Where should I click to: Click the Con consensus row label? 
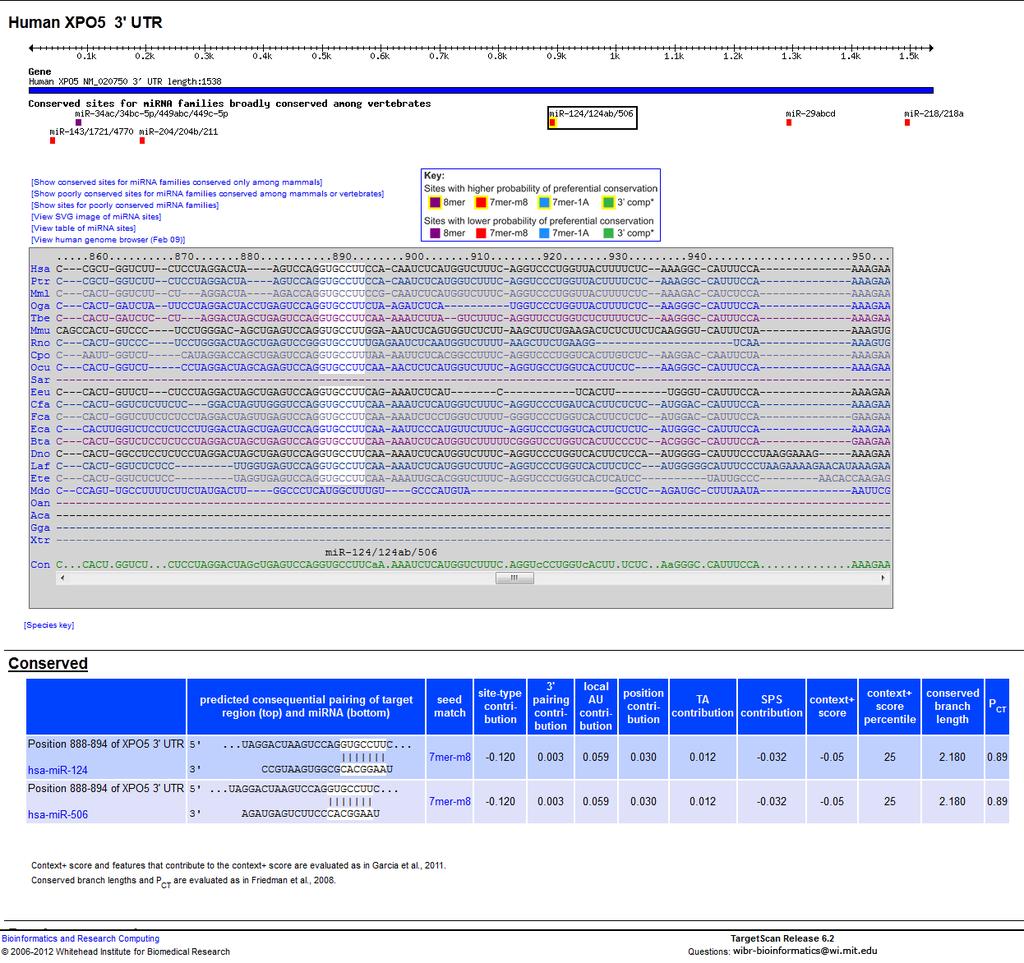[40, 565]
